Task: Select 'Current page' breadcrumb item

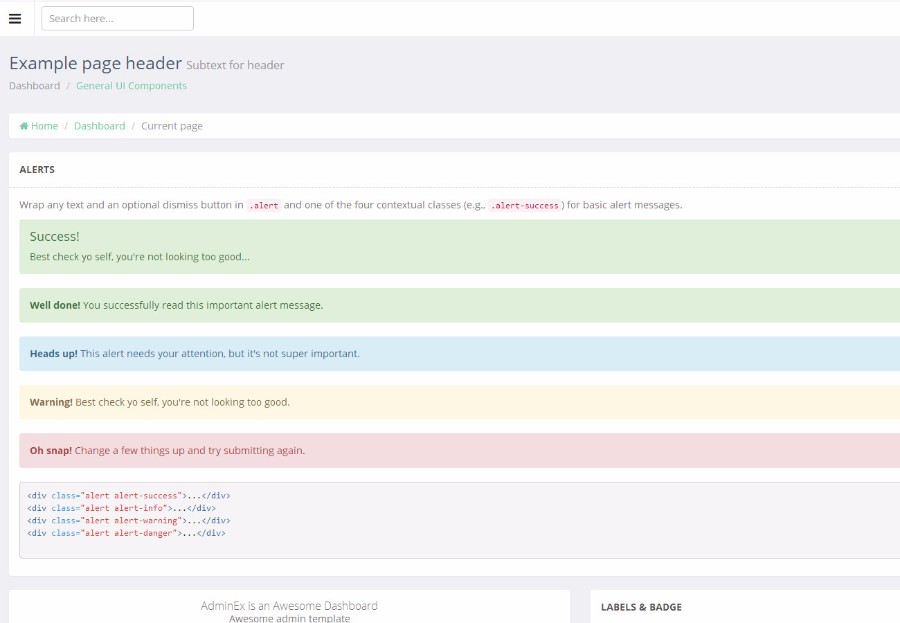Action: 171,126
